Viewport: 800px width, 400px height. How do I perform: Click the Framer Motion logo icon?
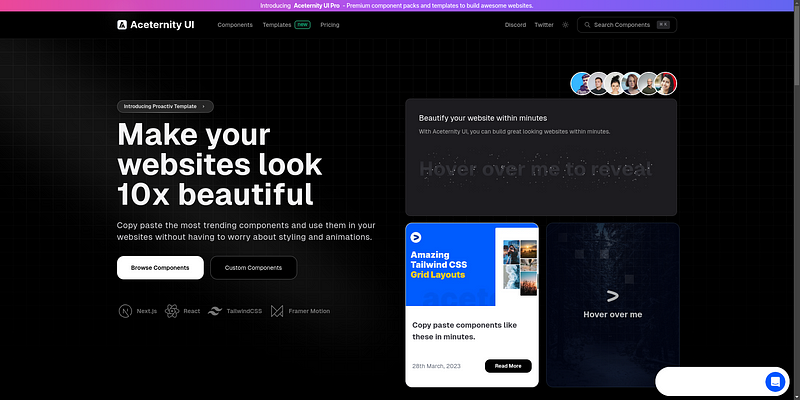[277, 311]
